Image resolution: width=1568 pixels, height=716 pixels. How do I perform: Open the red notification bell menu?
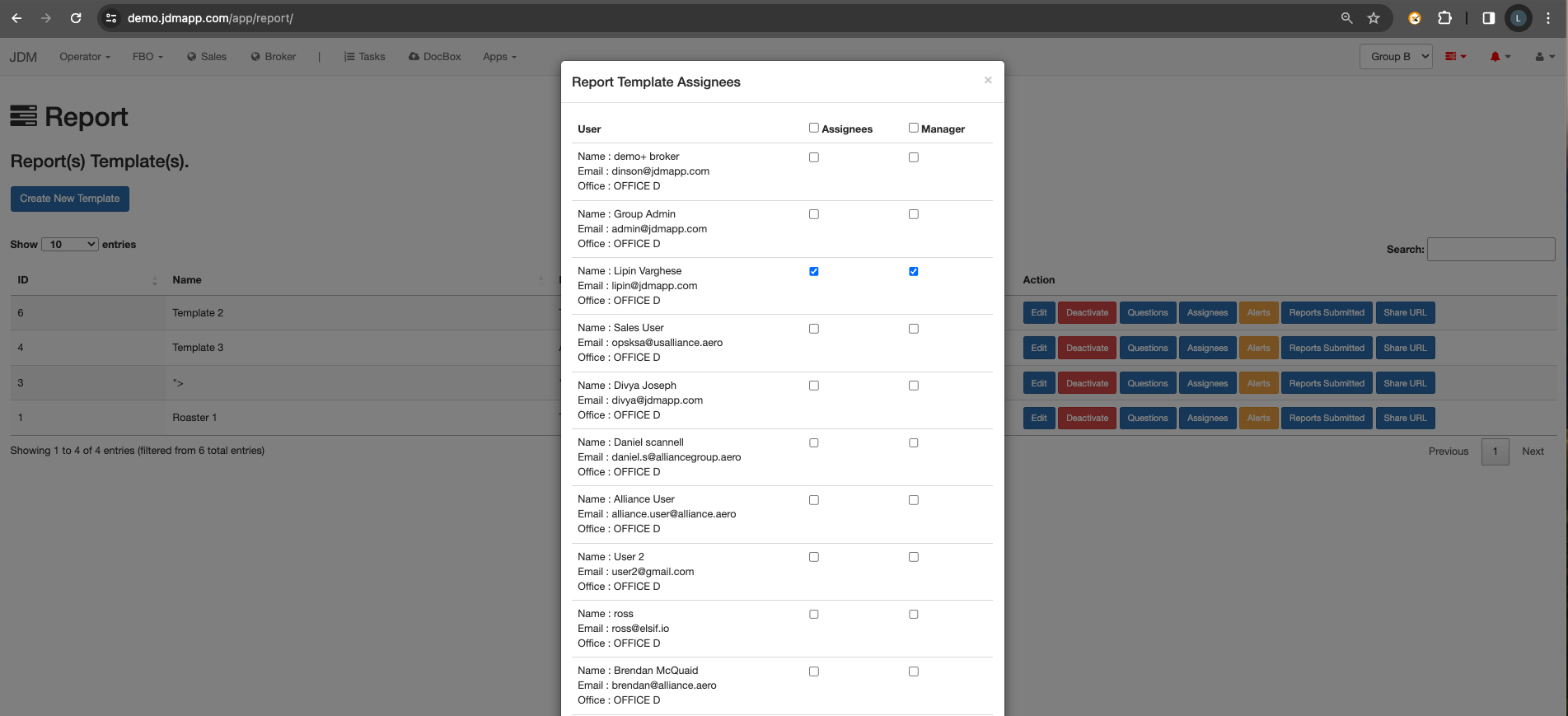[1500, 57]
